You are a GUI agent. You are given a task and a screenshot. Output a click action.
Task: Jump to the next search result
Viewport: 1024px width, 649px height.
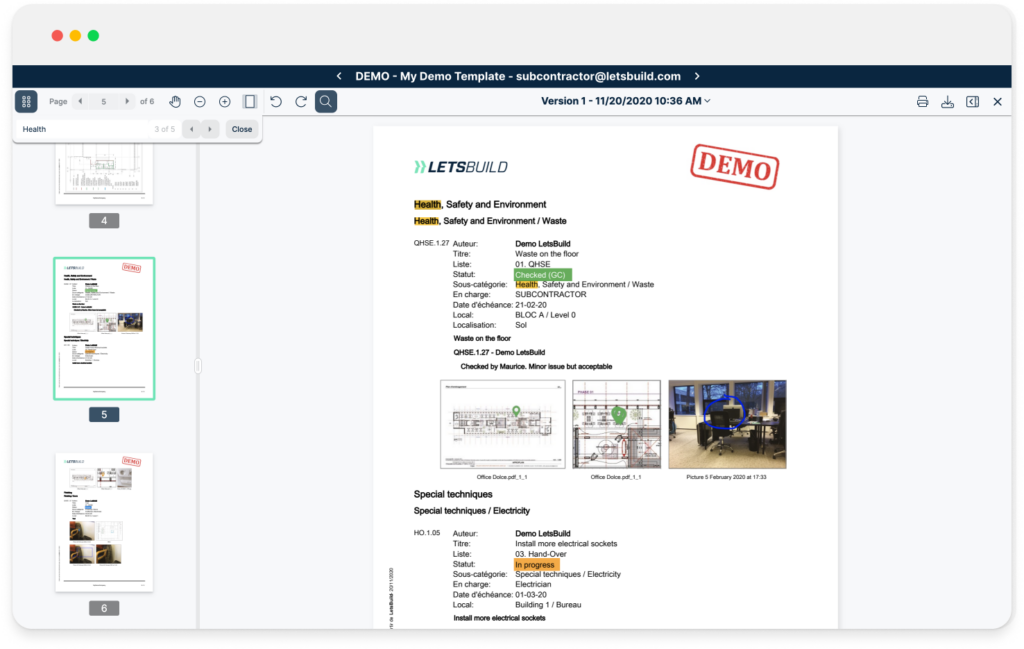(x=209, y=129)
